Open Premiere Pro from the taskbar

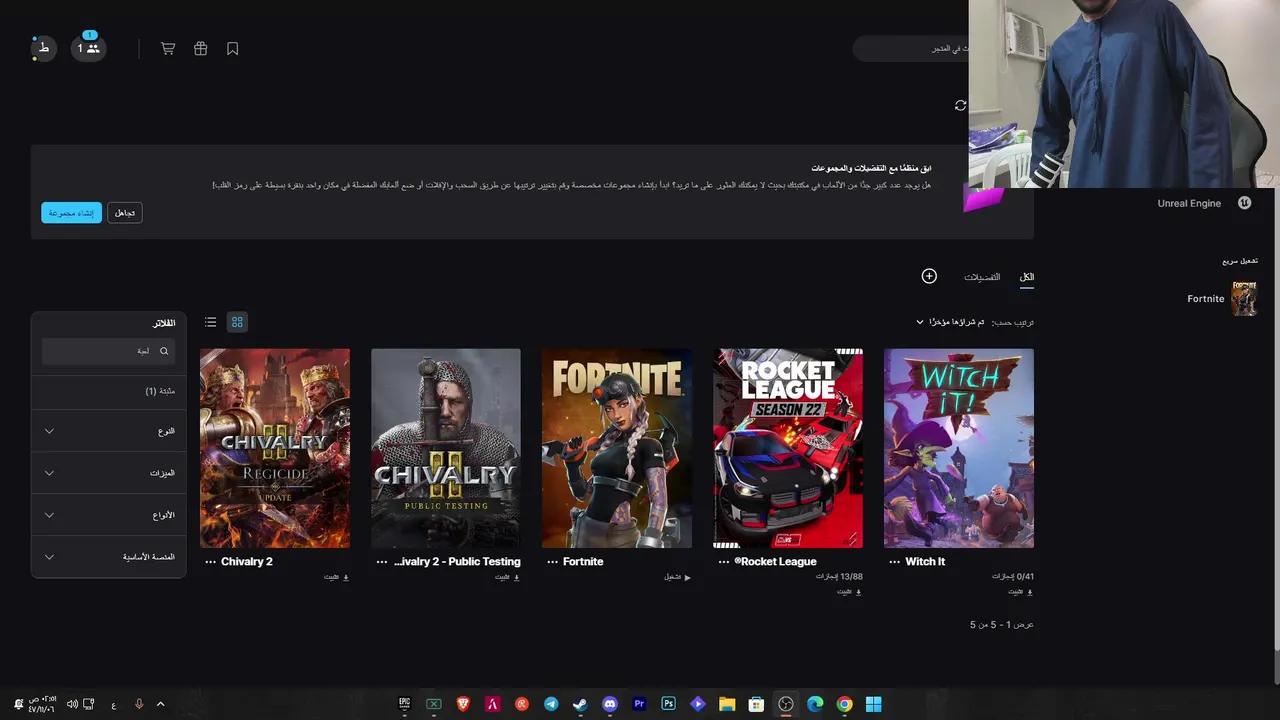tap(639, 704)
